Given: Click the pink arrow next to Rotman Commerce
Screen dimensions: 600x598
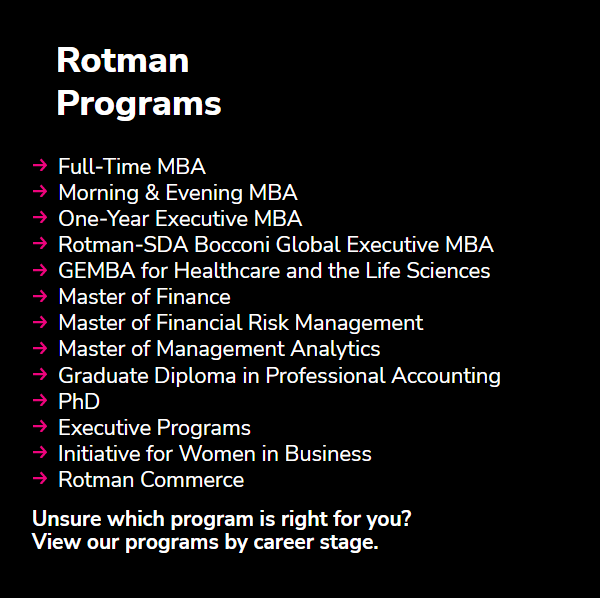Looking at the screenshot, I should coord(40,479).
